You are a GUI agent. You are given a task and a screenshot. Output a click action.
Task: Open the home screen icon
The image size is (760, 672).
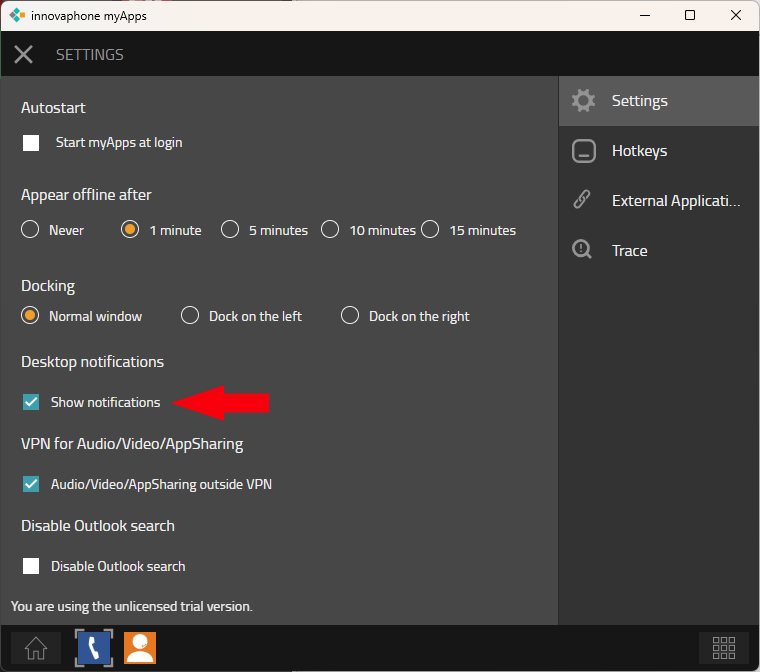[x=36, y=648]
